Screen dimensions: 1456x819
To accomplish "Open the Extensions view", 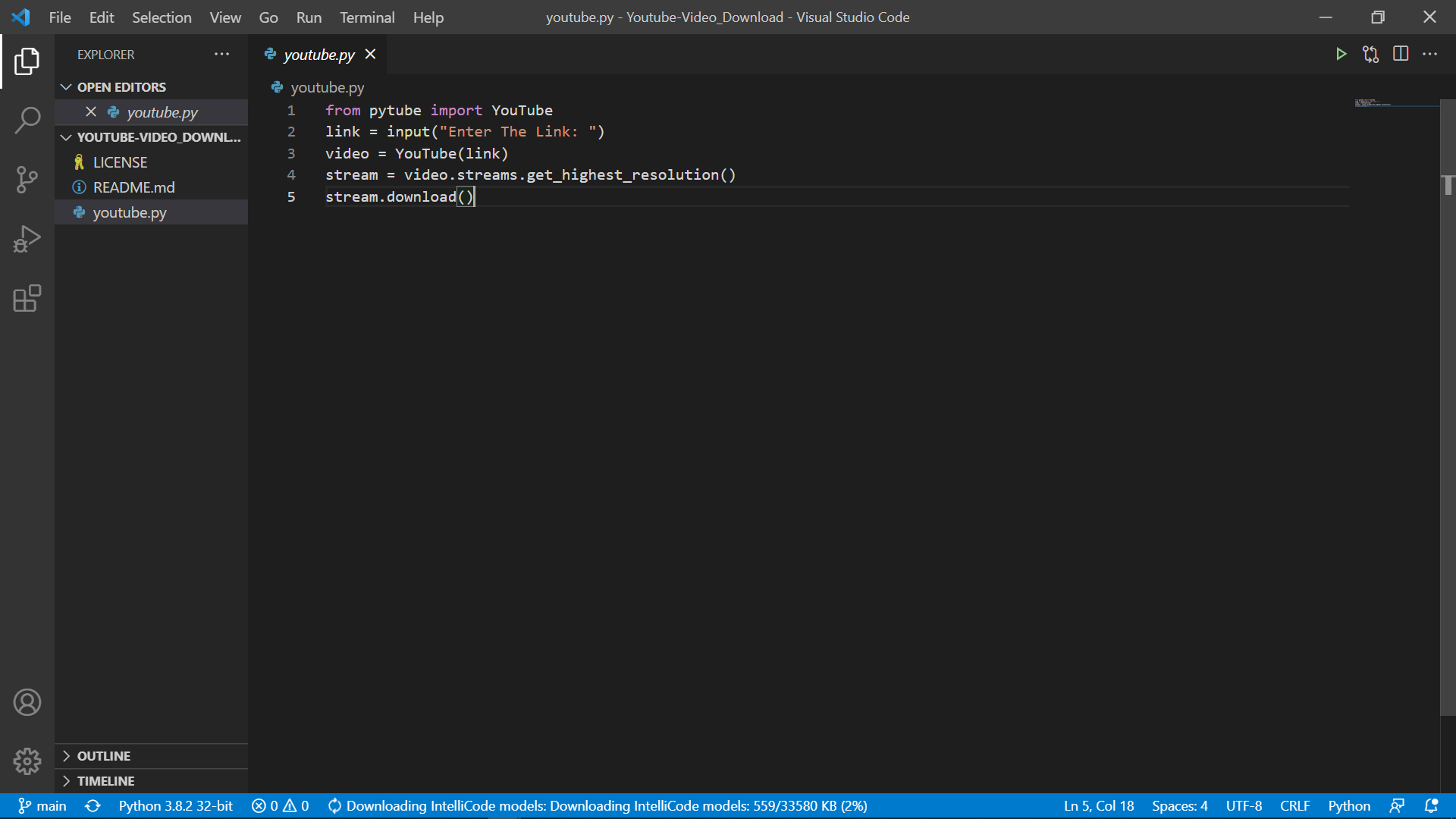I will coord(27,298).
